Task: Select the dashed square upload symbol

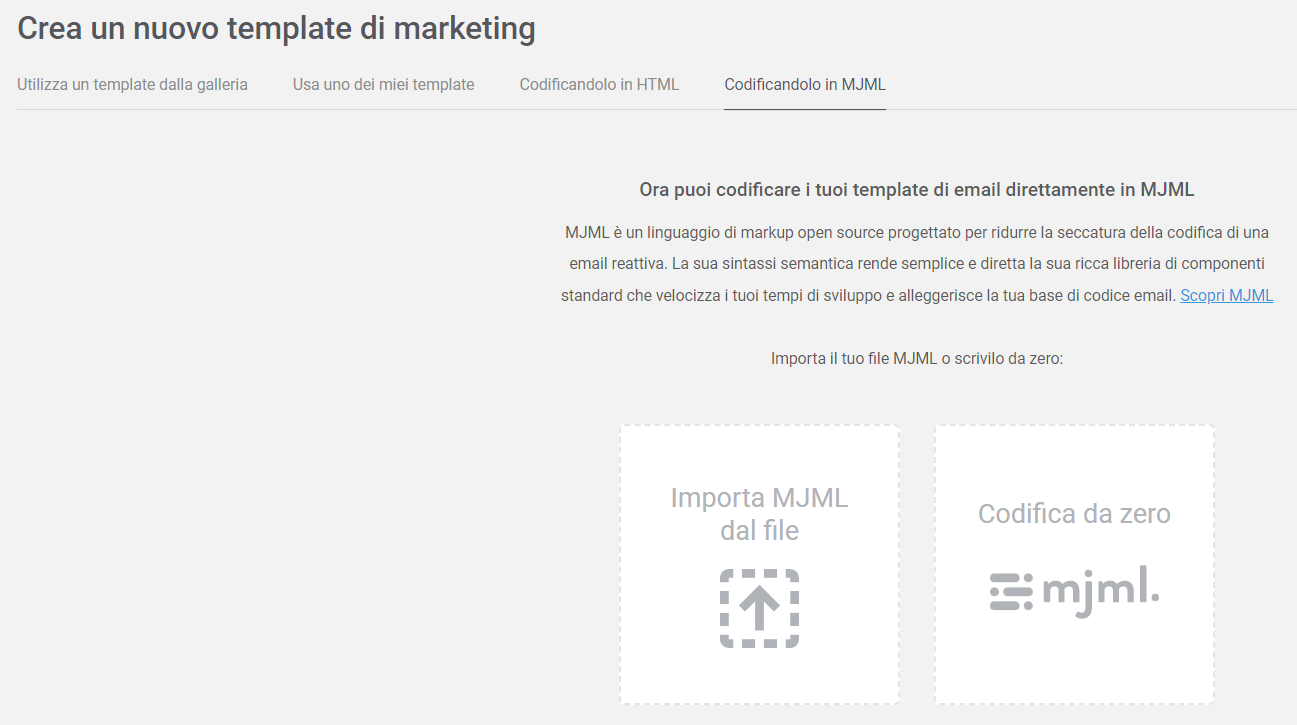Action: point(759,608)
